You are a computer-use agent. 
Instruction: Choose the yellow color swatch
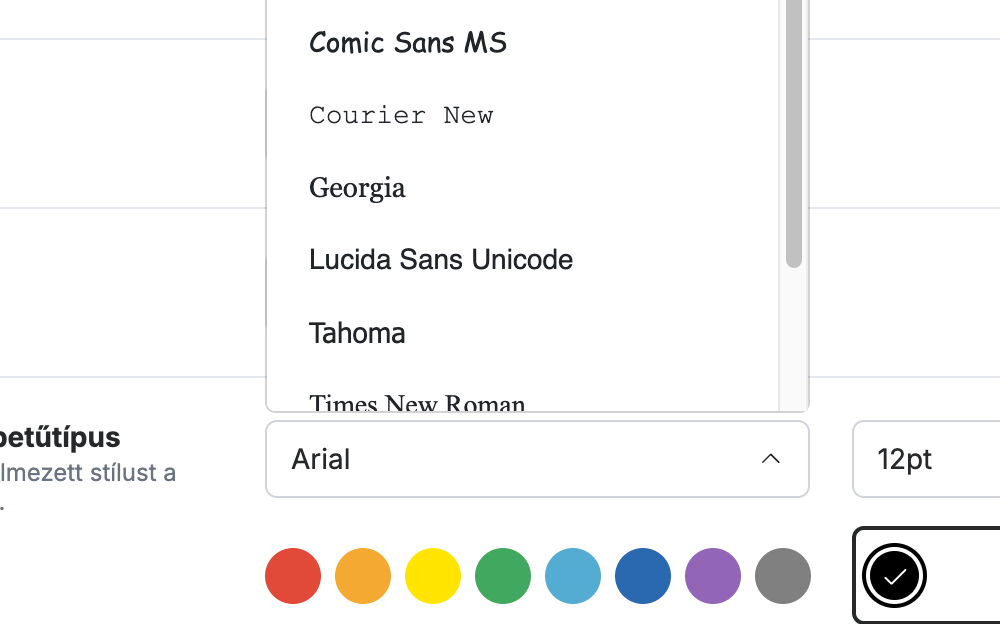[x=433, y=576]
